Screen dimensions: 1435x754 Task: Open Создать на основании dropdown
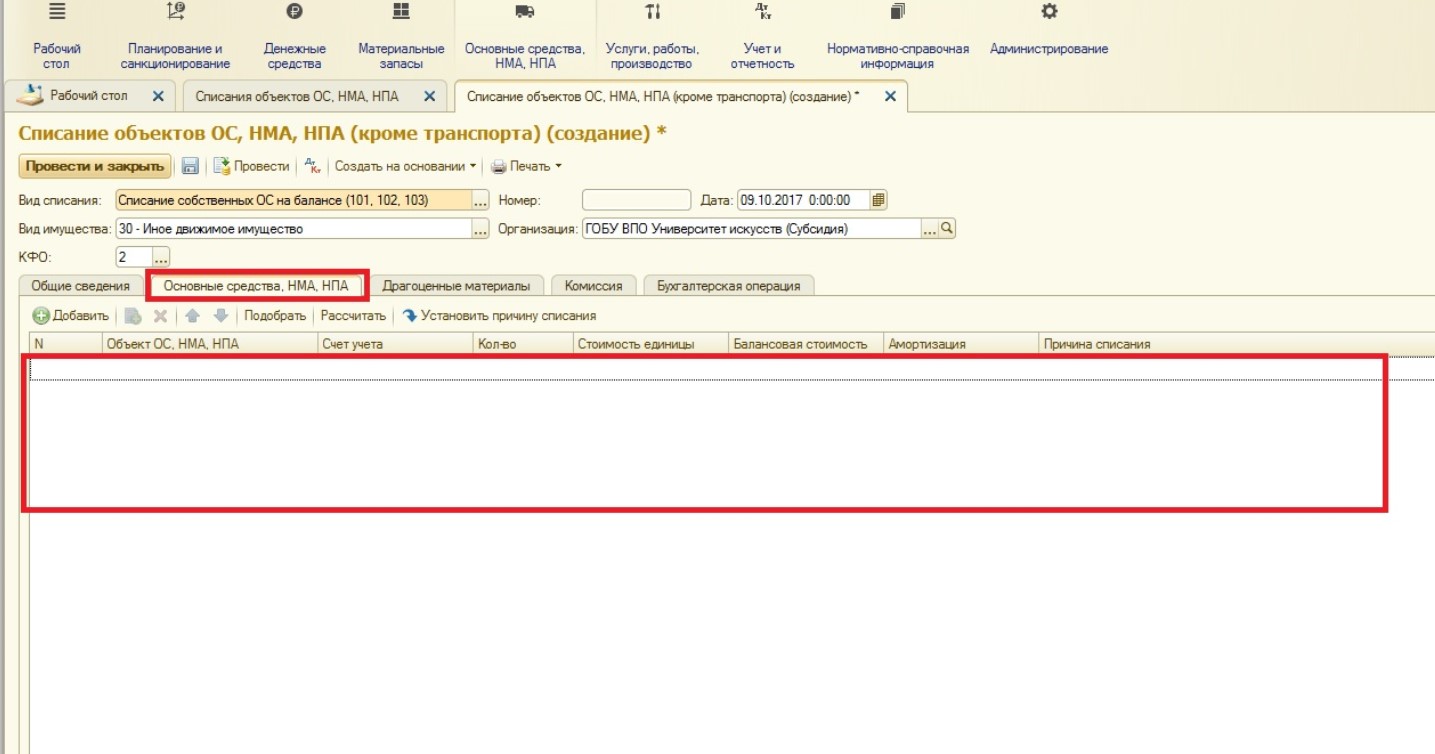406,166
